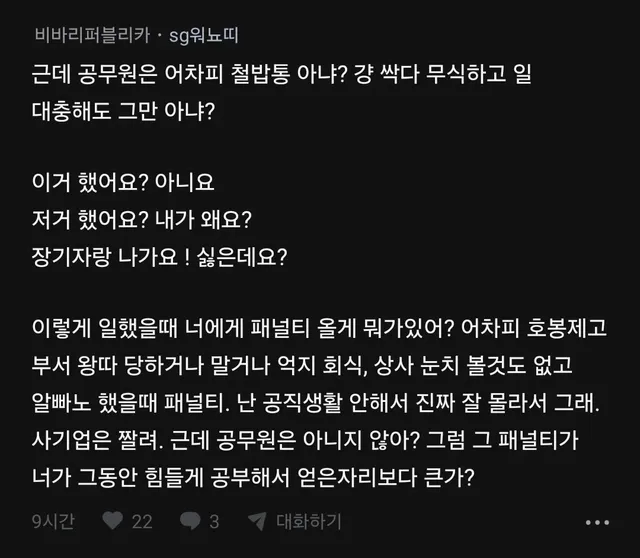Open the 비바리퍼블리카 company link
The width and height of the screenshot is (640, 558).
click(91, 36)
